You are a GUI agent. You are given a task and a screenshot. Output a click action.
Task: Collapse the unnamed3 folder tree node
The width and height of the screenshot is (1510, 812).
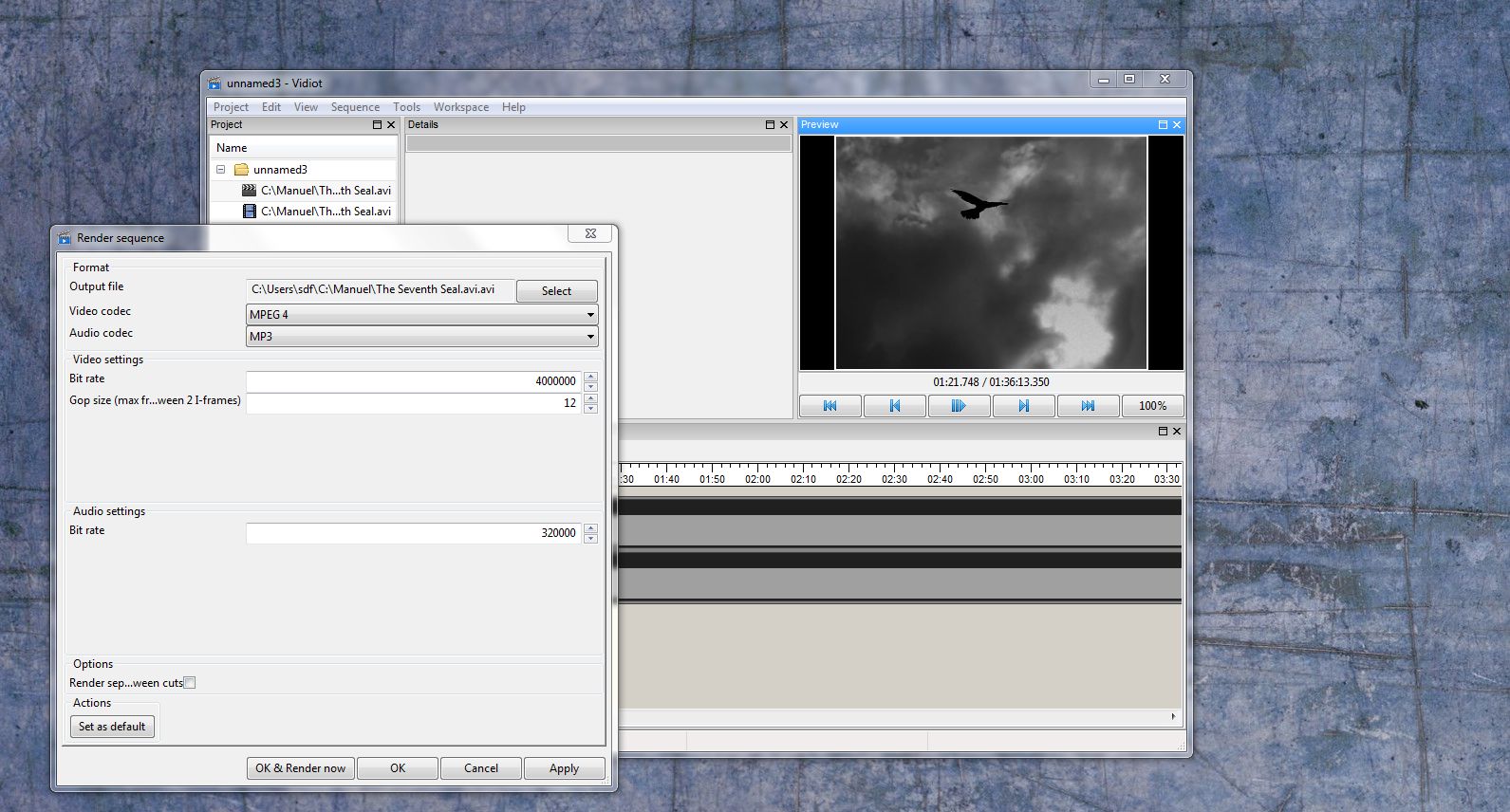coord(220,170)
